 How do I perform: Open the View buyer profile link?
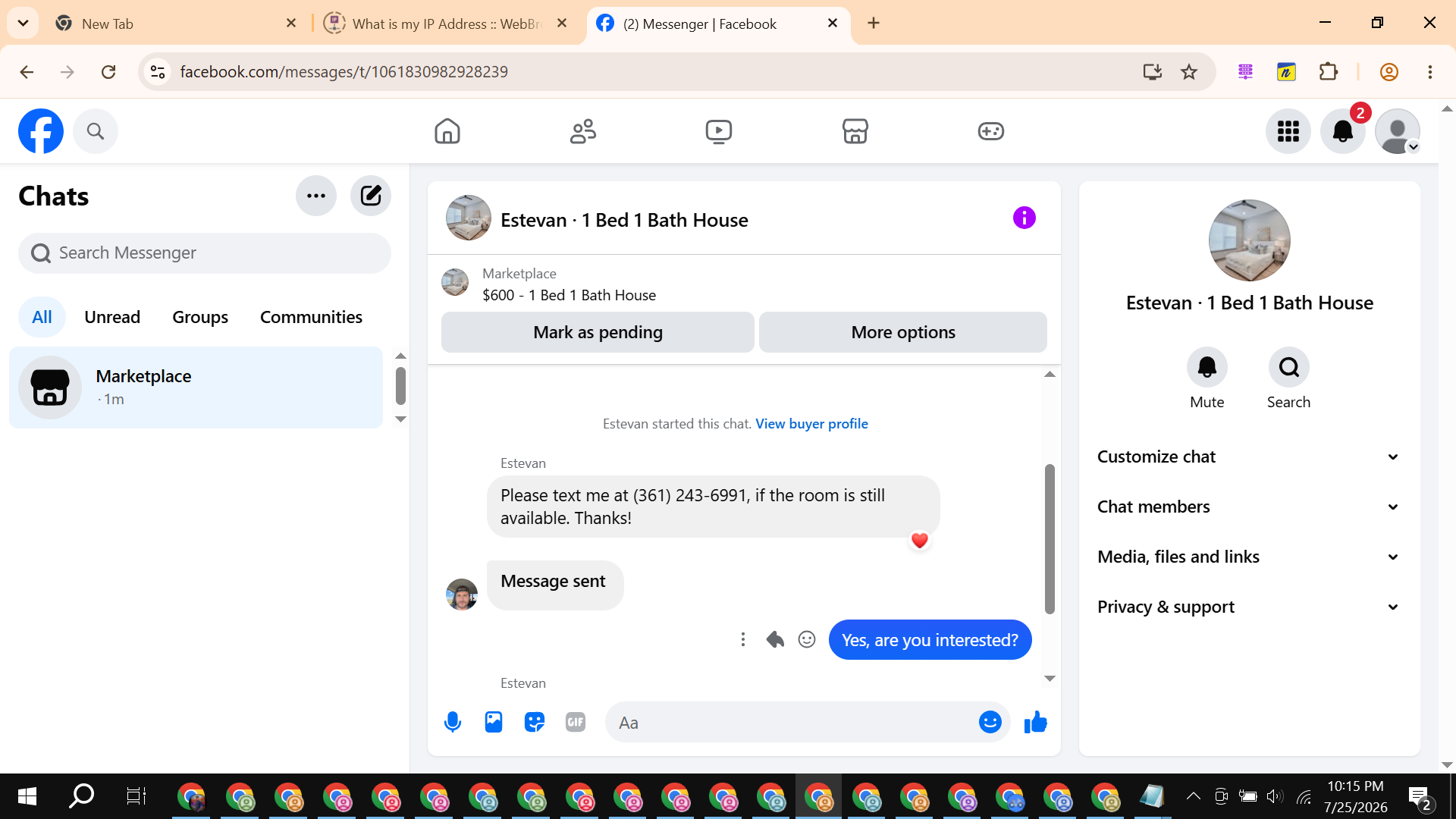tap(811, 424)
